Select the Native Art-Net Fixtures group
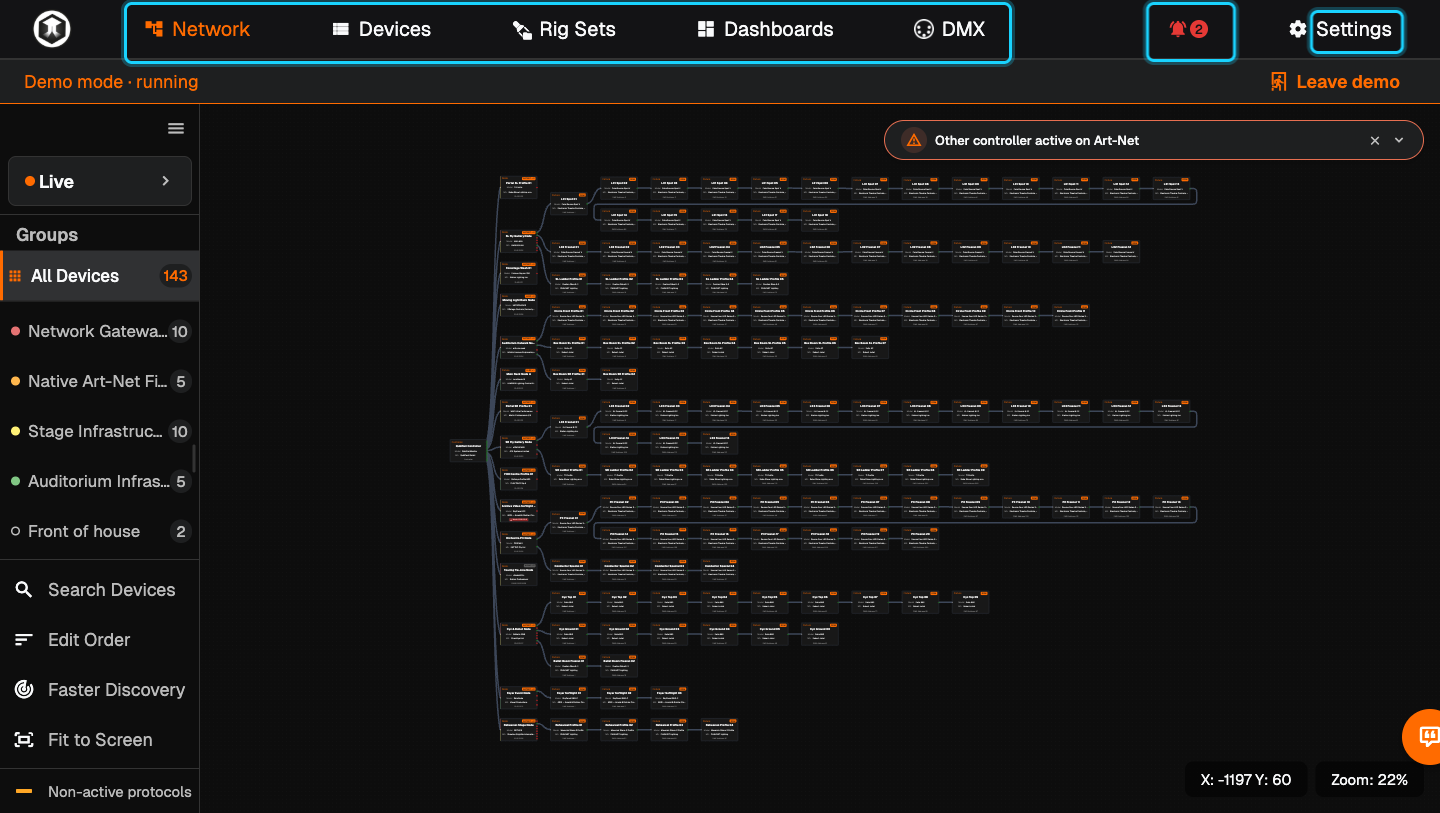 100,381
